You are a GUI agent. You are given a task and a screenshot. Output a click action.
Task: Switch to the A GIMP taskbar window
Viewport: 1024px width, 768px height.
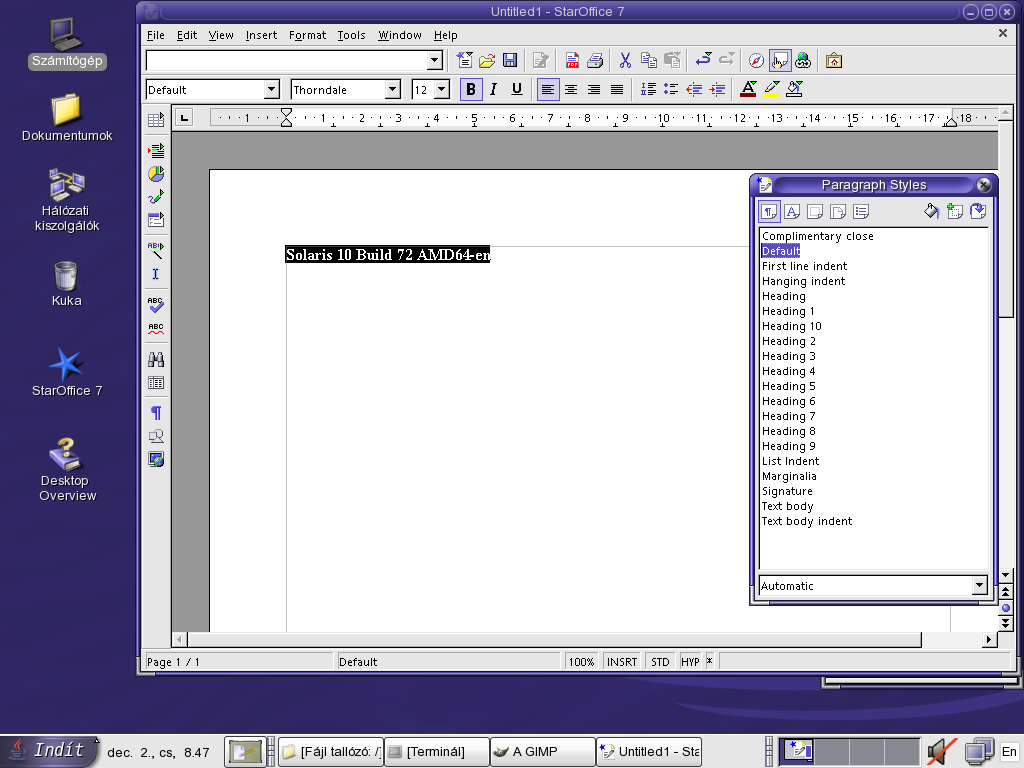point(542,752)
